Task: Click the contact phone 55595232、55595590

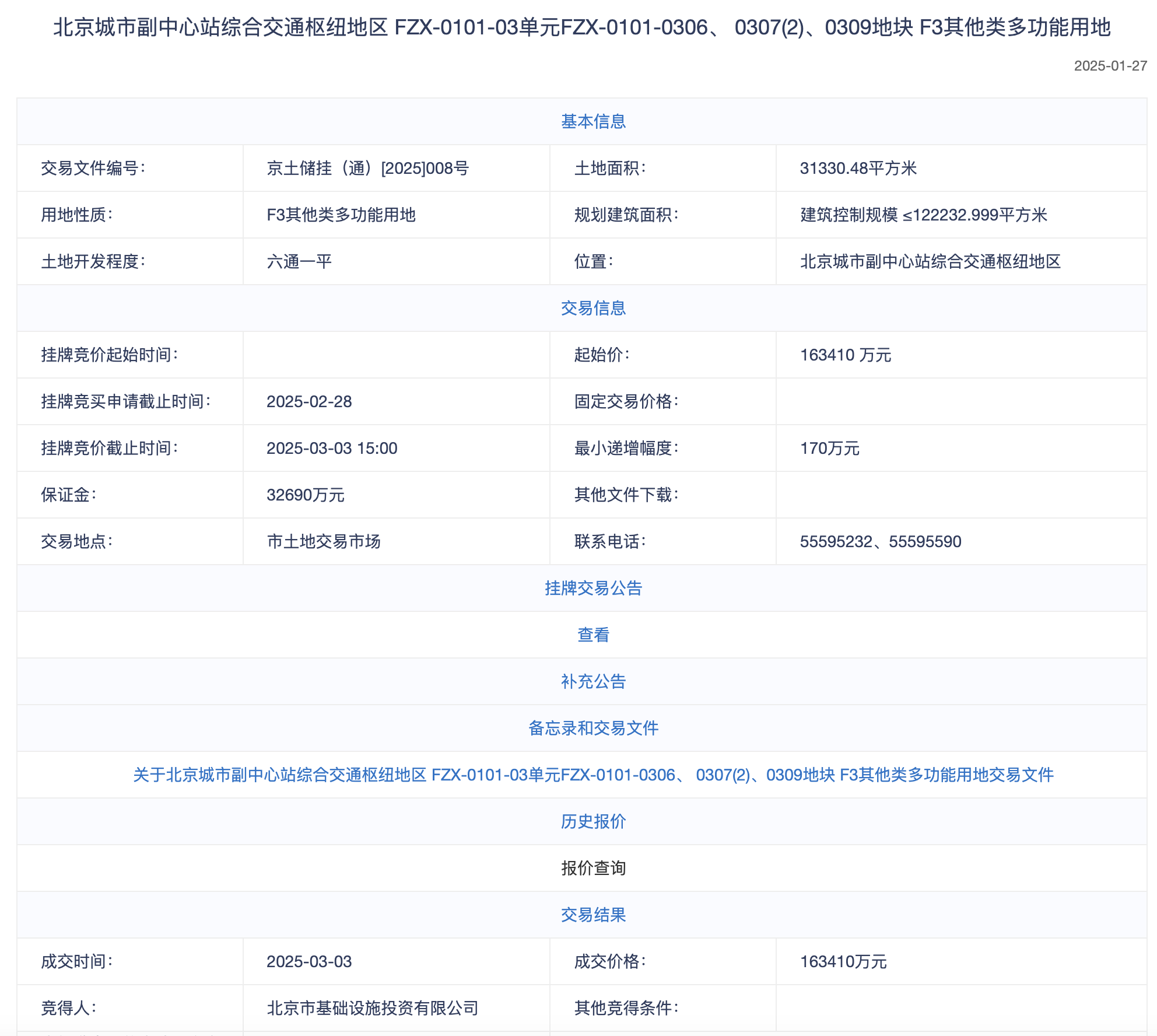Action: coord(880,541)
